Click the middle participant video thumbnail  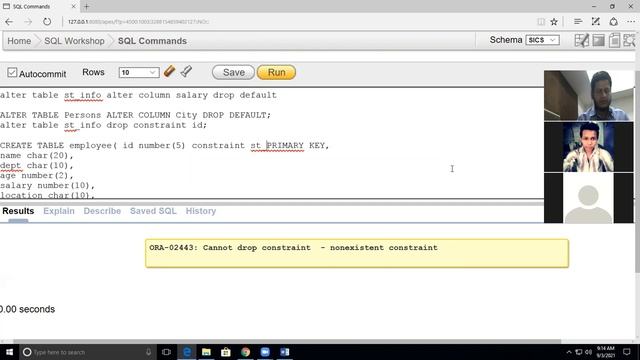[589, 147]
